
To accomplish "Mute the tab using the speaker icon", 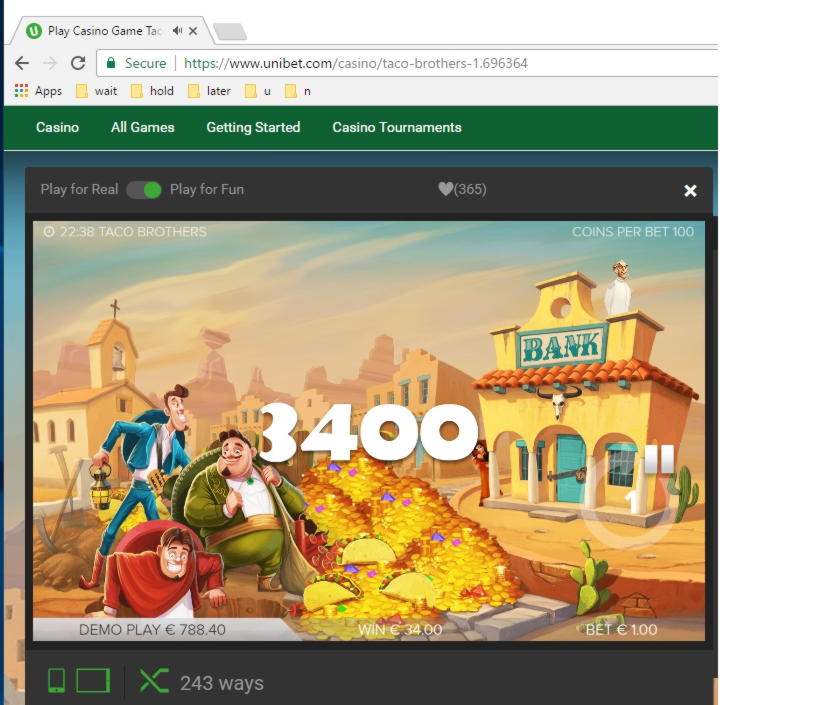I will [x=178, y=31].
